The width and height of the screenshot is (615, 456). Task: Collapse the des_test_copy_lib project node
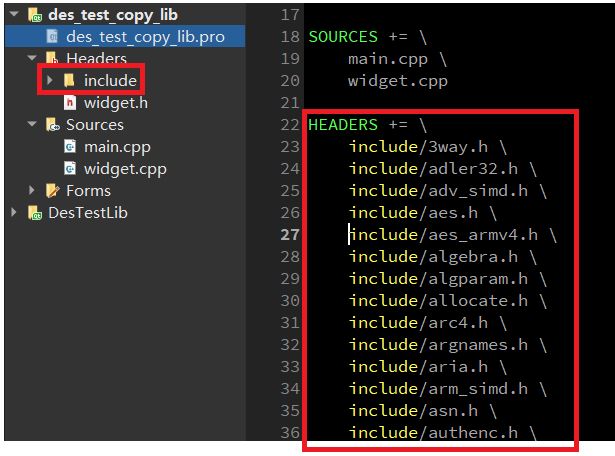click(x=13, y=15)
